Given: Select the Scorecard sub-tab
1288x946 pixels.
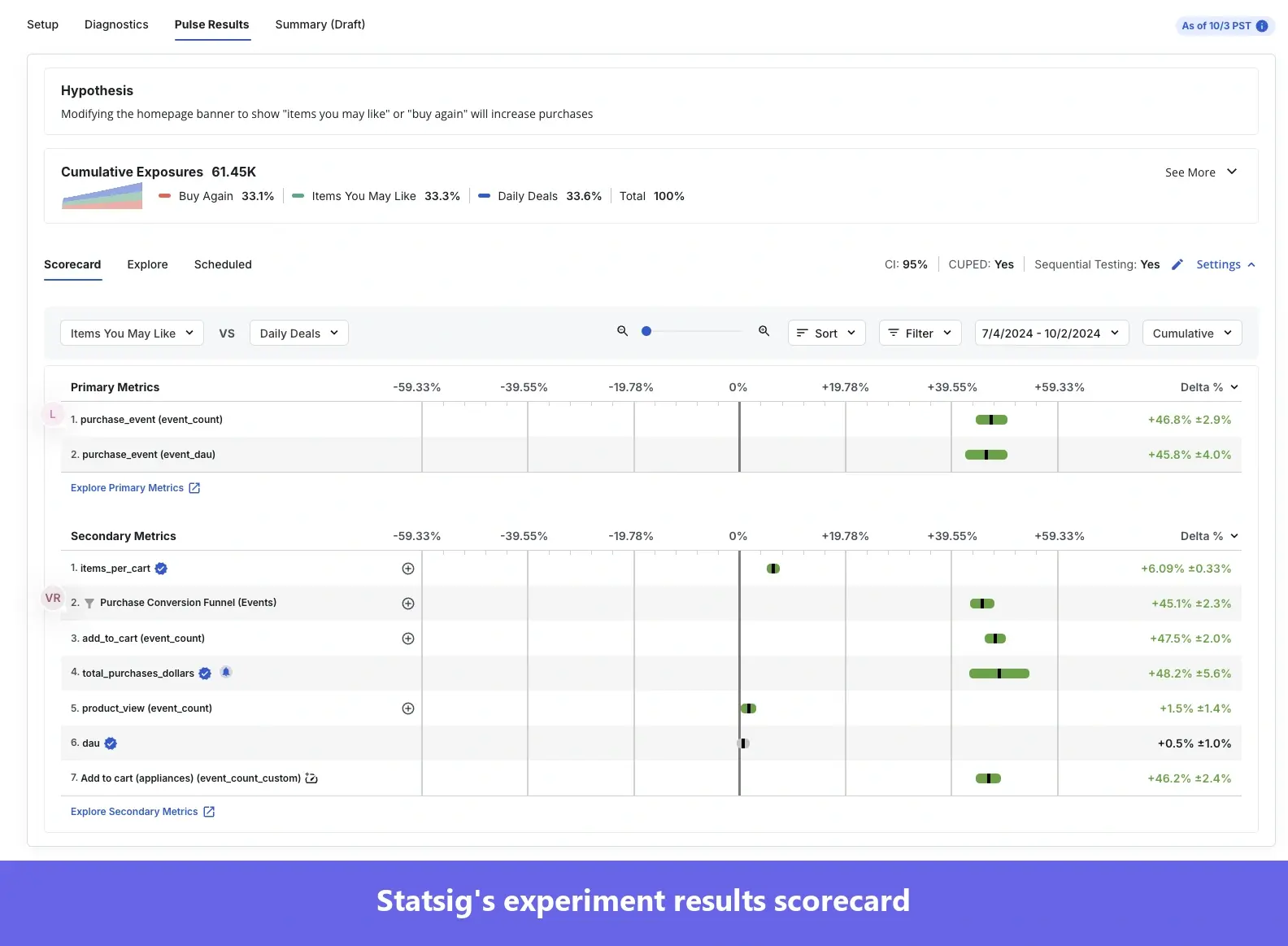Looking at the screenshot, I should pos(72,264).
